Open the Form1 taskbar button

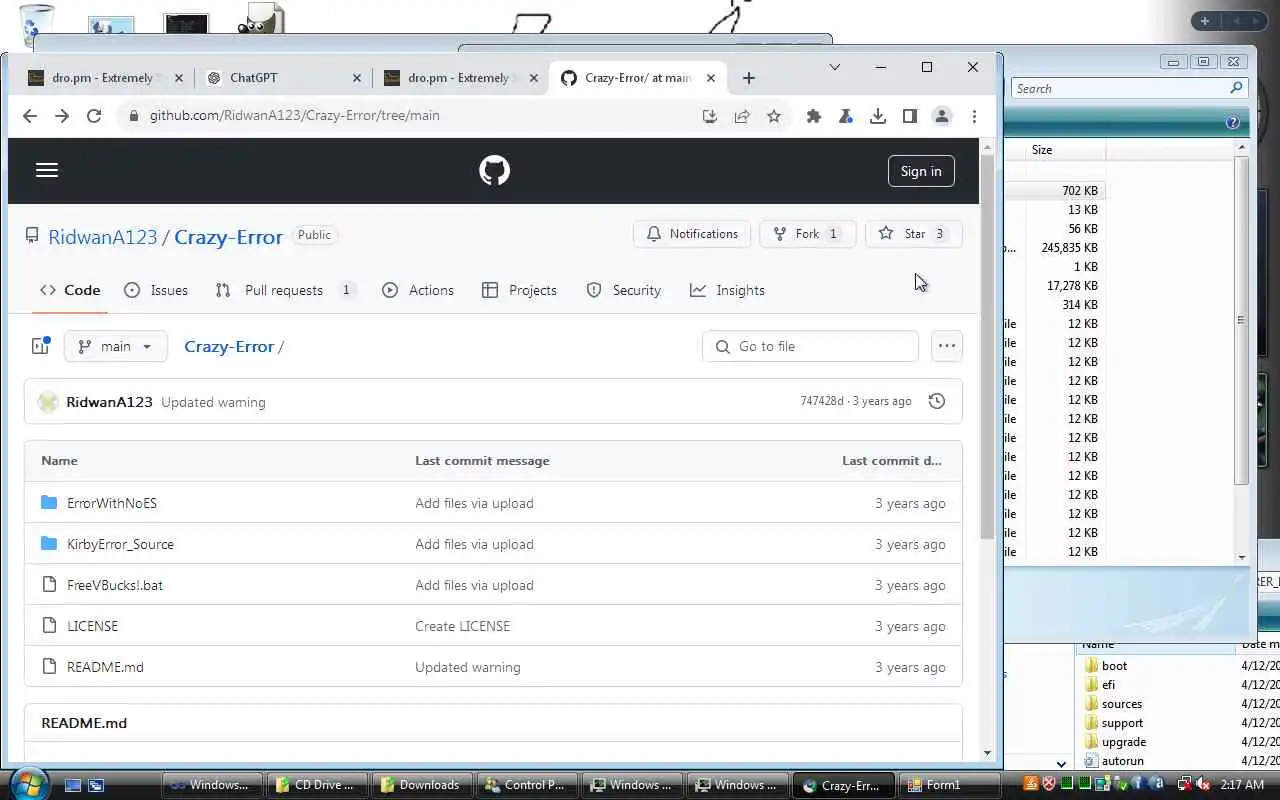950,785
